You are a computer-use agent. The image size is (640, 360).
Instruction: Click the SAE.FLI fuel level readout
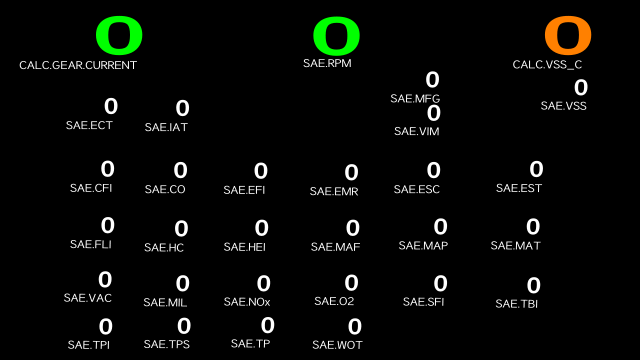tap(107, 225)
